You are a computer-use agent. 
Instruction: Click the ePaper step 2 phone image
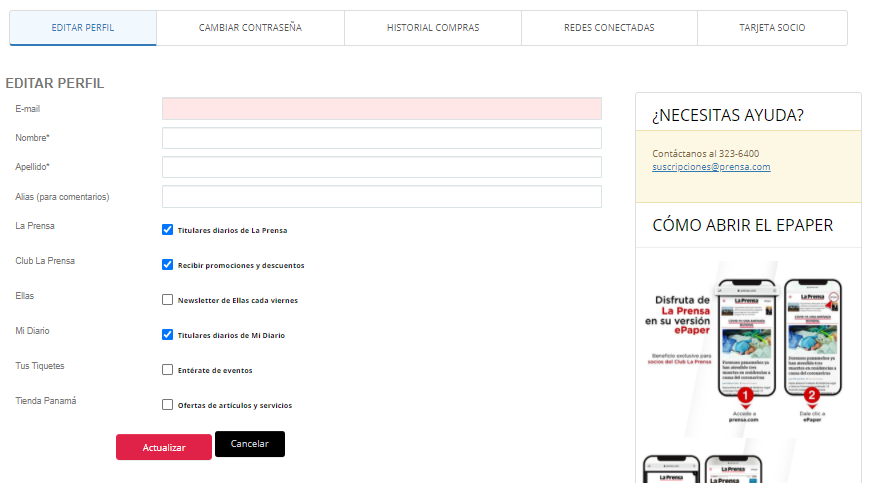tap(813, 338)
